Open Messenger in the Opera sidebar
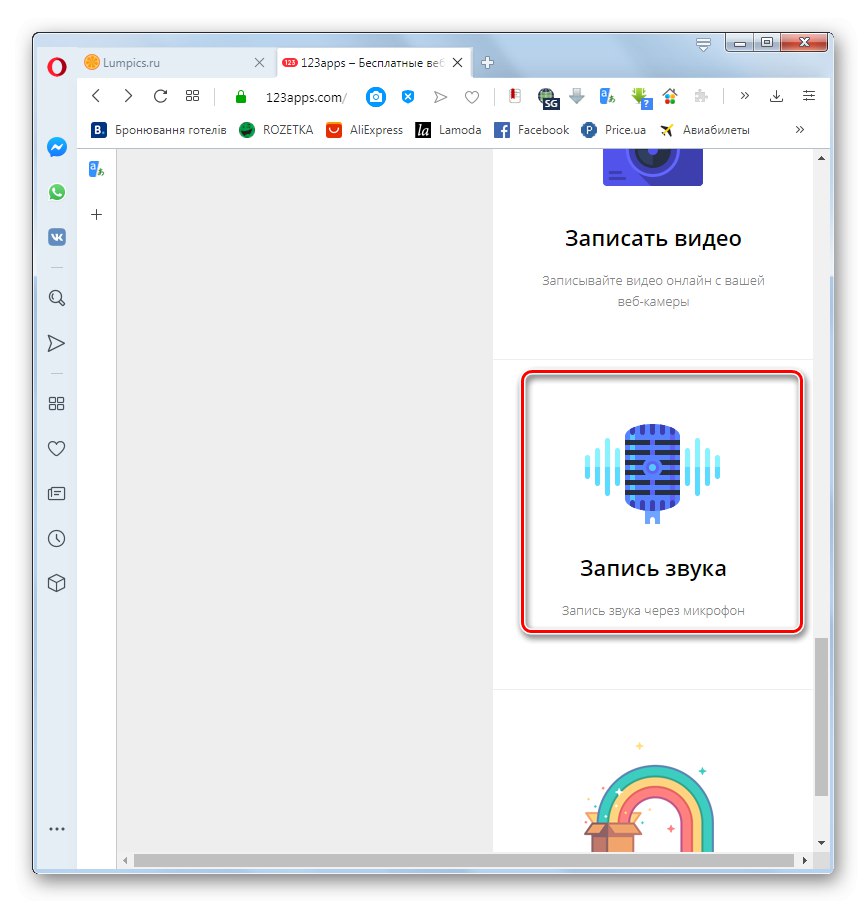This screenshot has width=867, height=907. 57,147
